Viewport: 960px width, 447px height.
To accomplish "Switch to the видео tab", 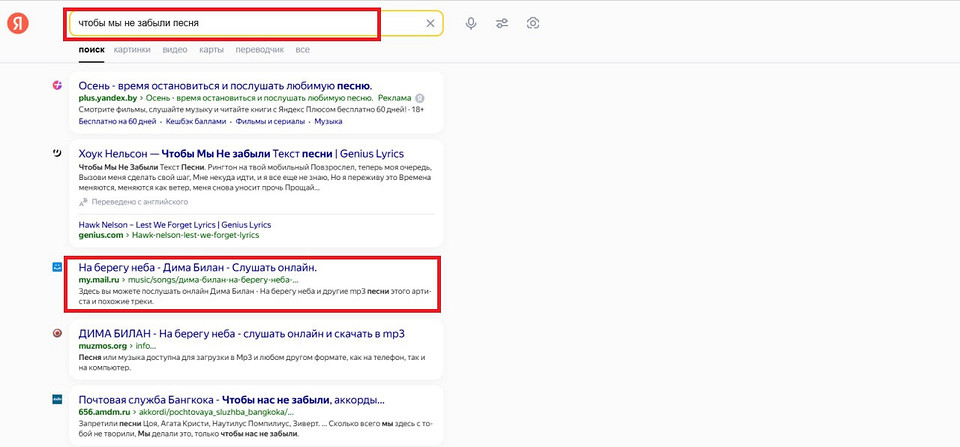I will [174, 49].
